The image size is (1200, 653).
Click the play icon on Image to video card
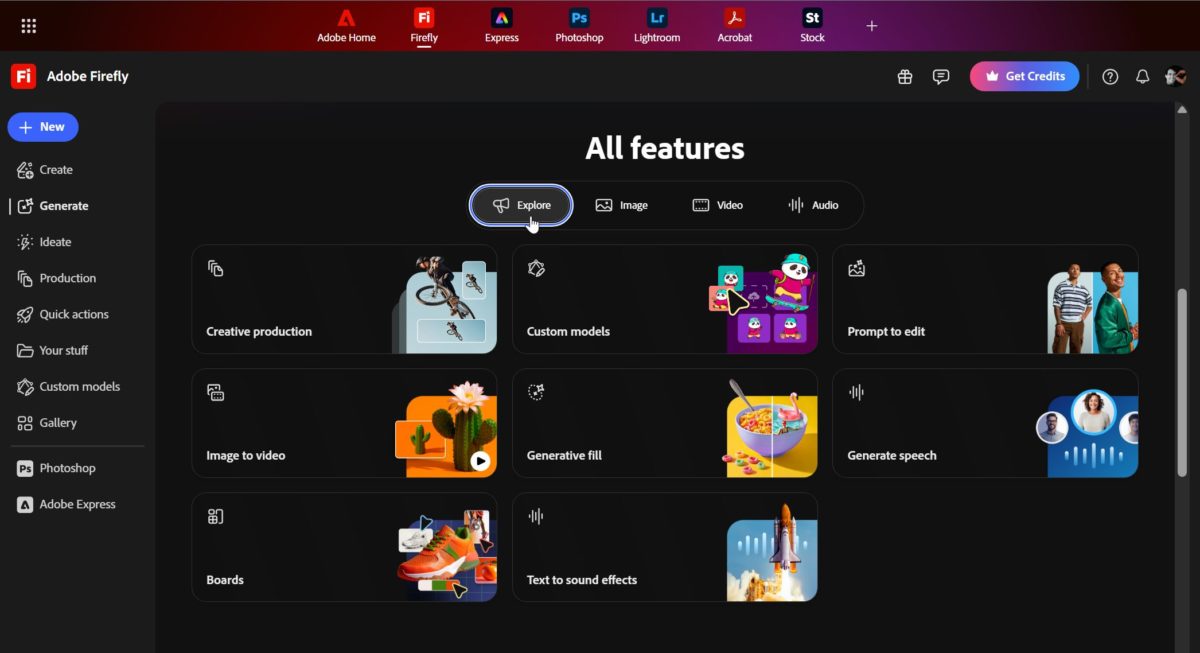coord(479,461)
